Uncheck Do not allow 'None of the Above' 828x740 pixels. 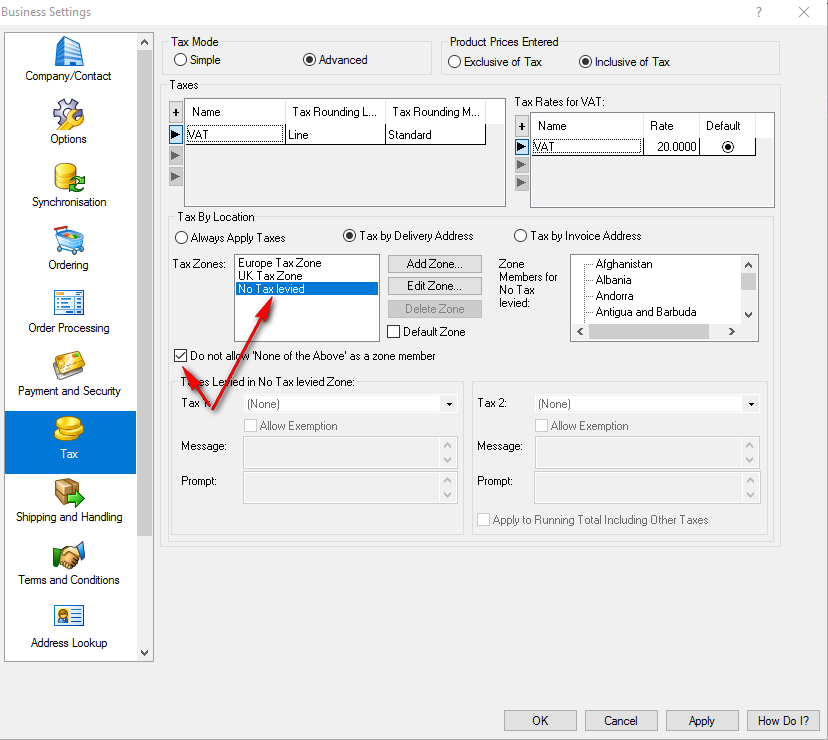[x=180, y=356]
